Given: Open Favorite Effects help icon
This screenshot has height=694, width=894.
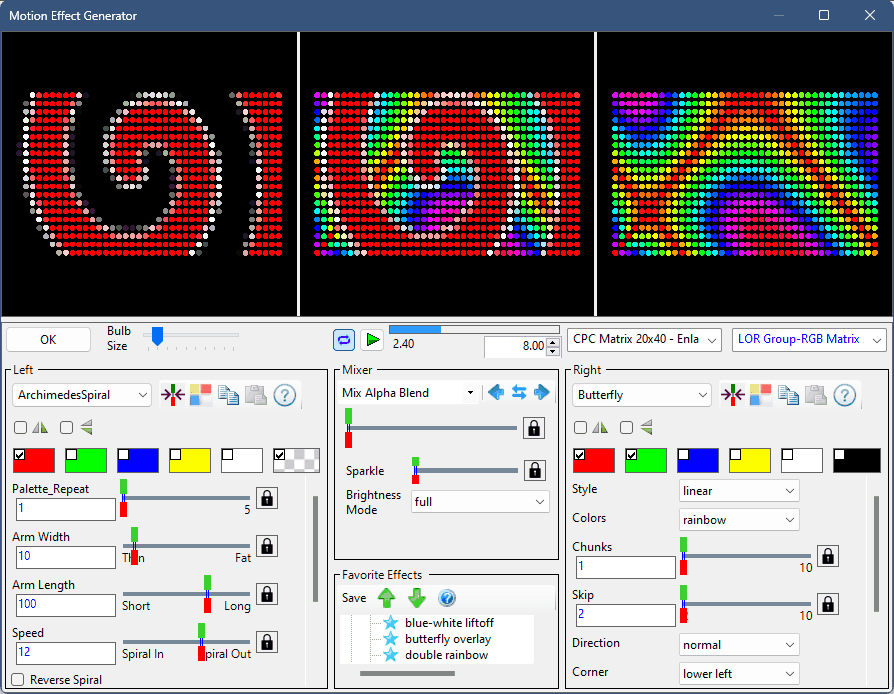Looking at the screenshot, I should 447,598.
